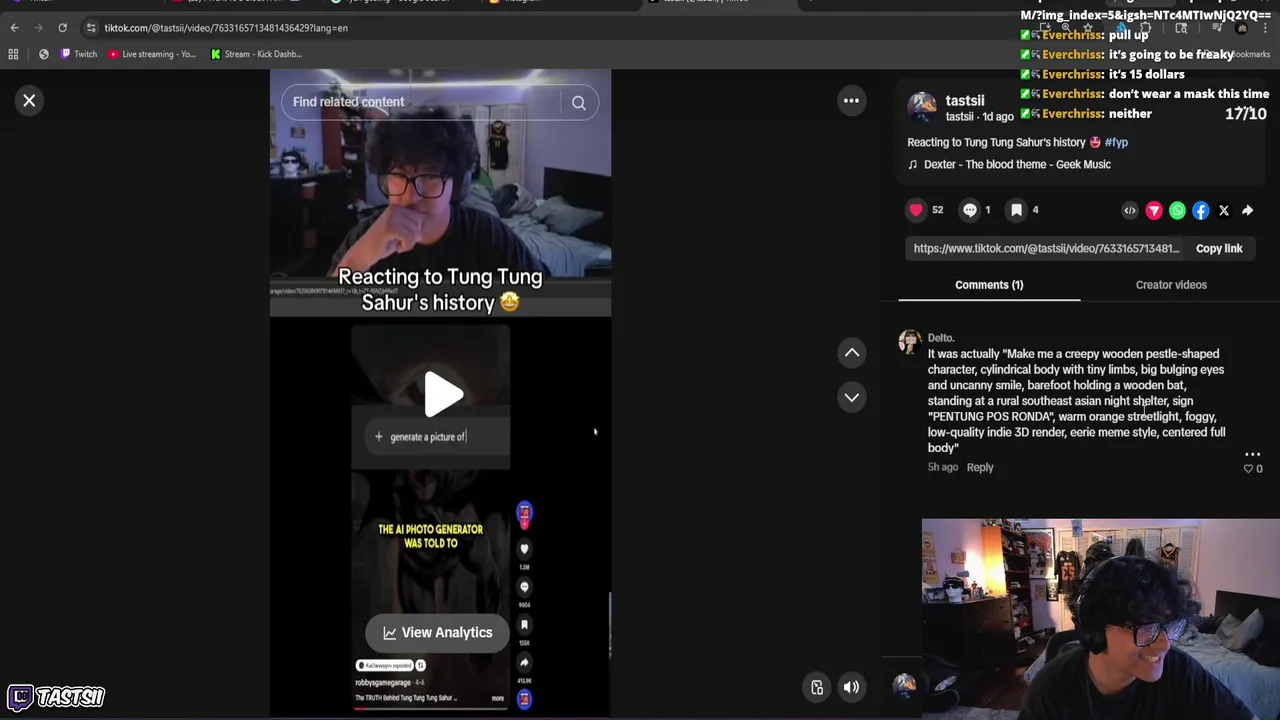
Task: Select the video URL text field
Action: pos(1046,248)
